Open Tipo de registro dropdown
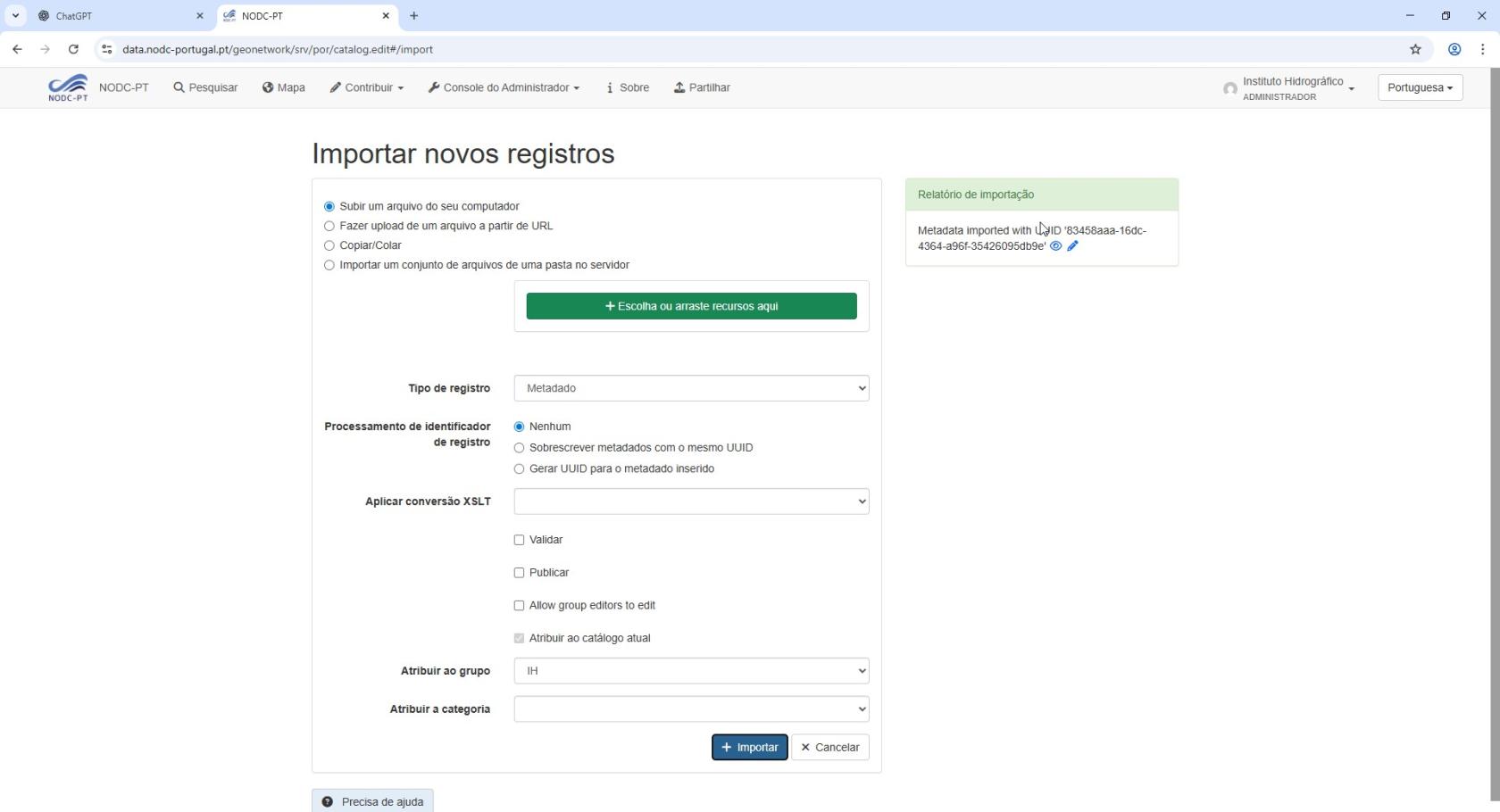The height and width of the screenshot is (812, 1500). click(691, 388)
